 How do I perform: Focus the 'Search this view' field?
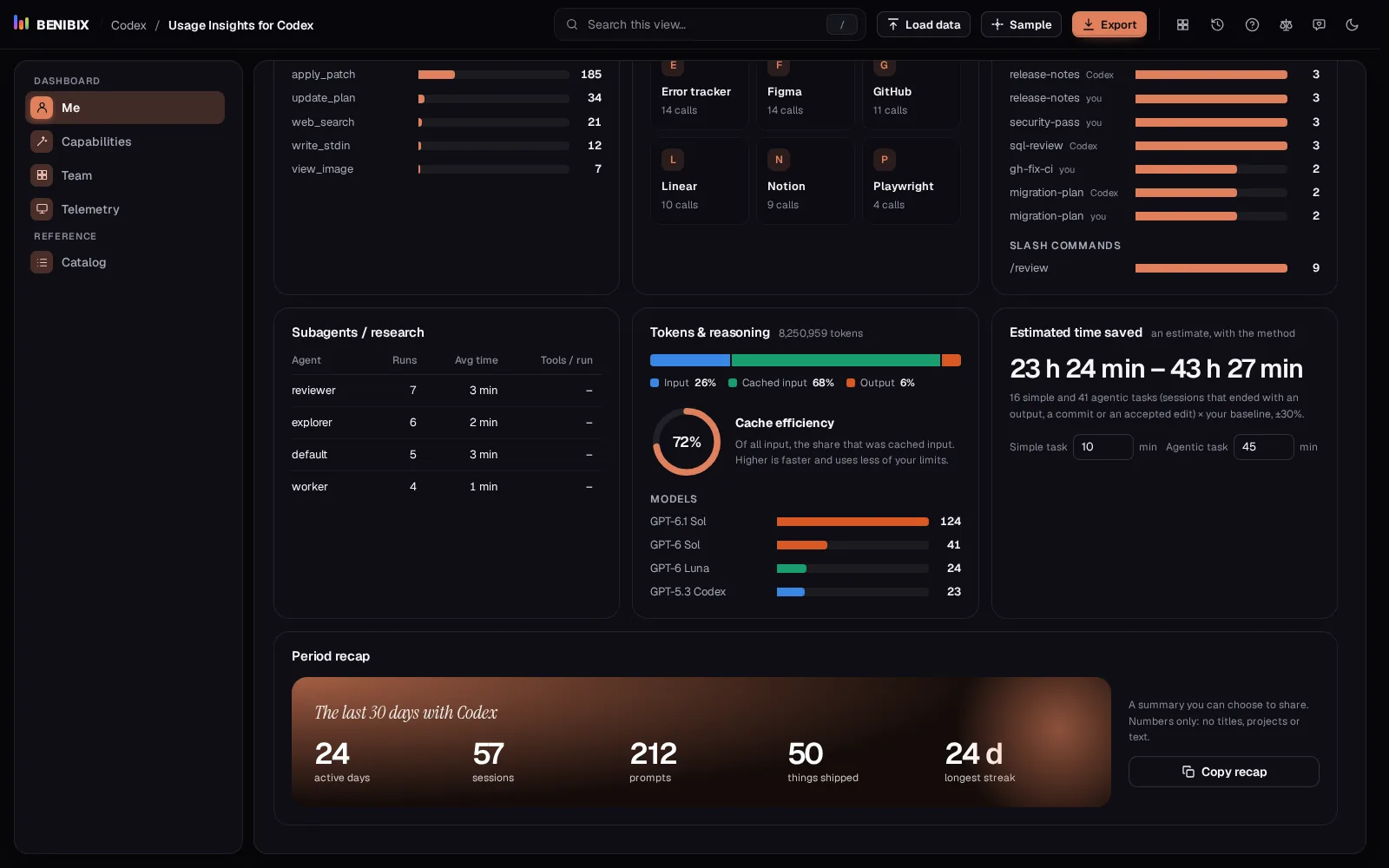point(710,24)
